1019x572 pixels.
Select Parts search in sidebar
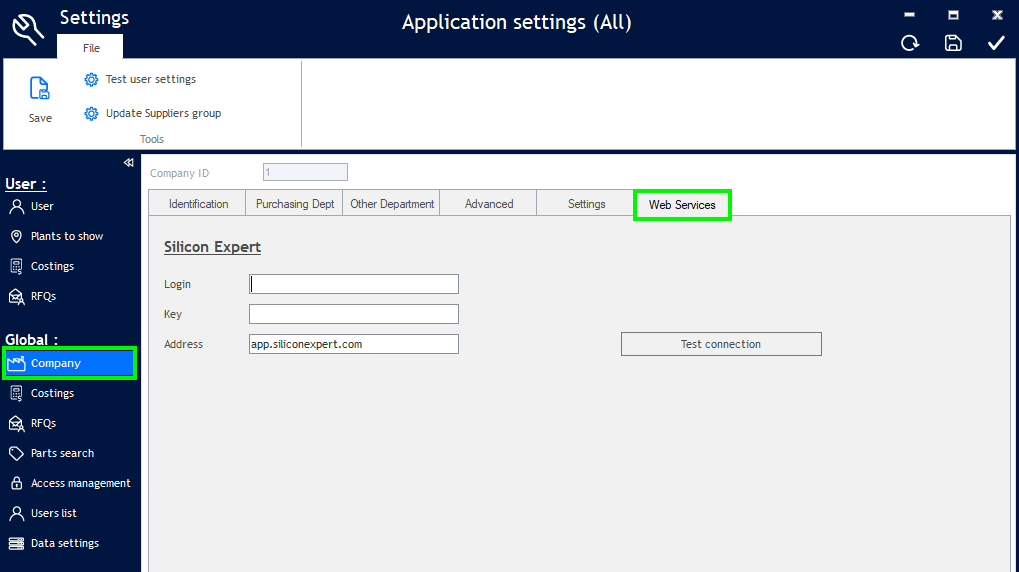click(62, 454)
